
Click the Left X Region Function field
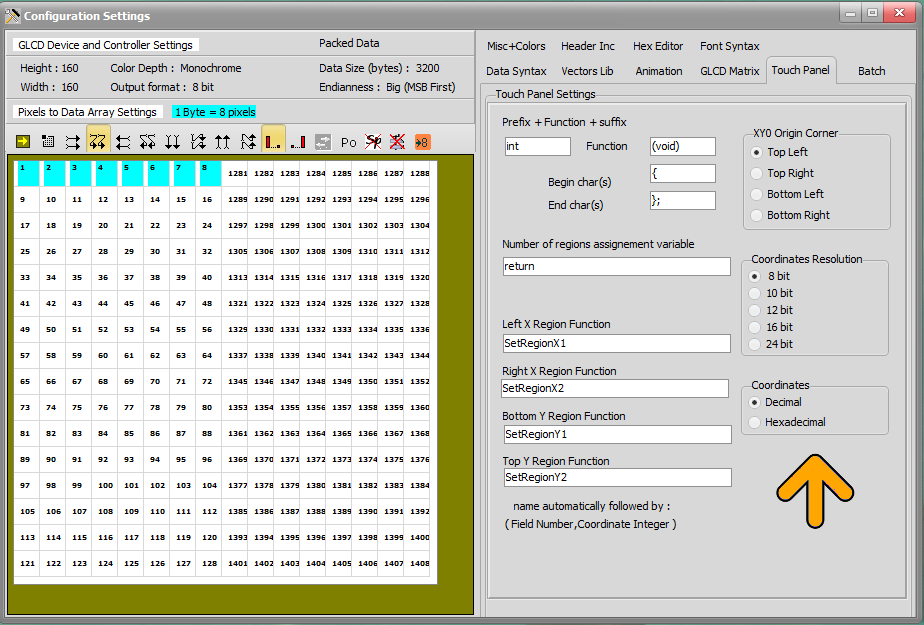[x=617, y=343]
